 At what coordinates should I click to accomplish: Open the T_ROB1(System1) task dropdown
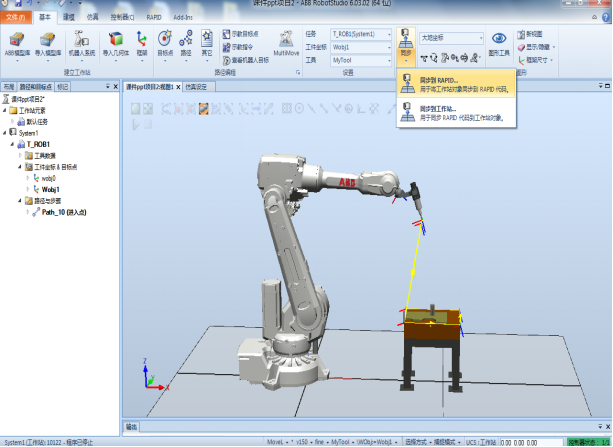(x=361, y=35)
